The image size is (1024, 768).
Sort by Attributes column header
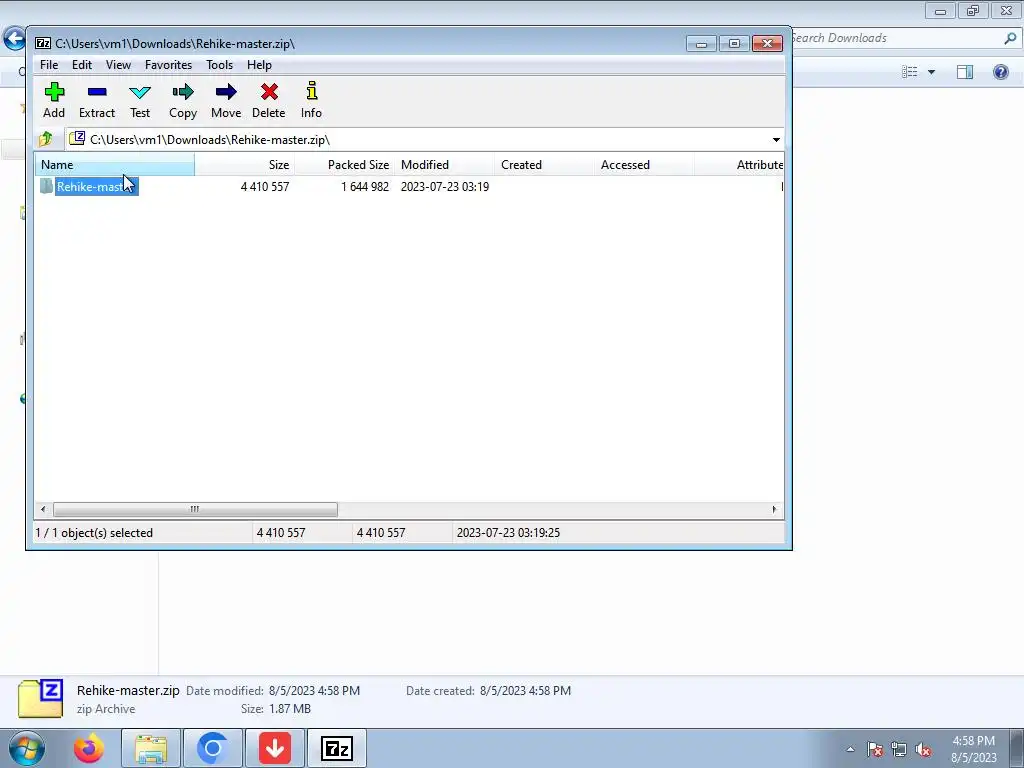click(x=739, y=165)
